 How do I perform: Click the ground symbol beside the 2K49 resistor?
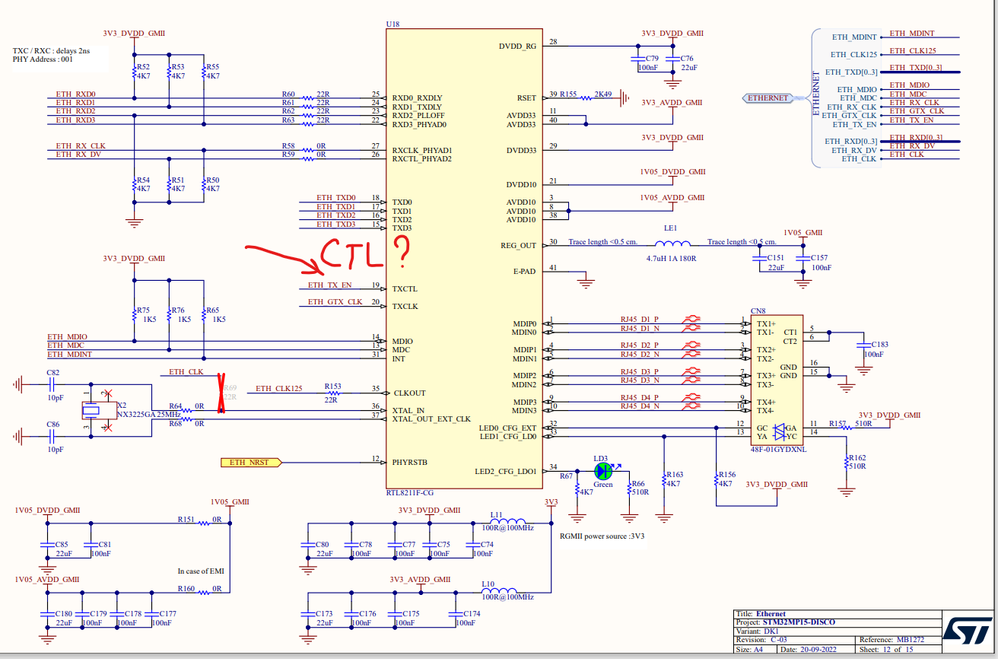point(625,98)
